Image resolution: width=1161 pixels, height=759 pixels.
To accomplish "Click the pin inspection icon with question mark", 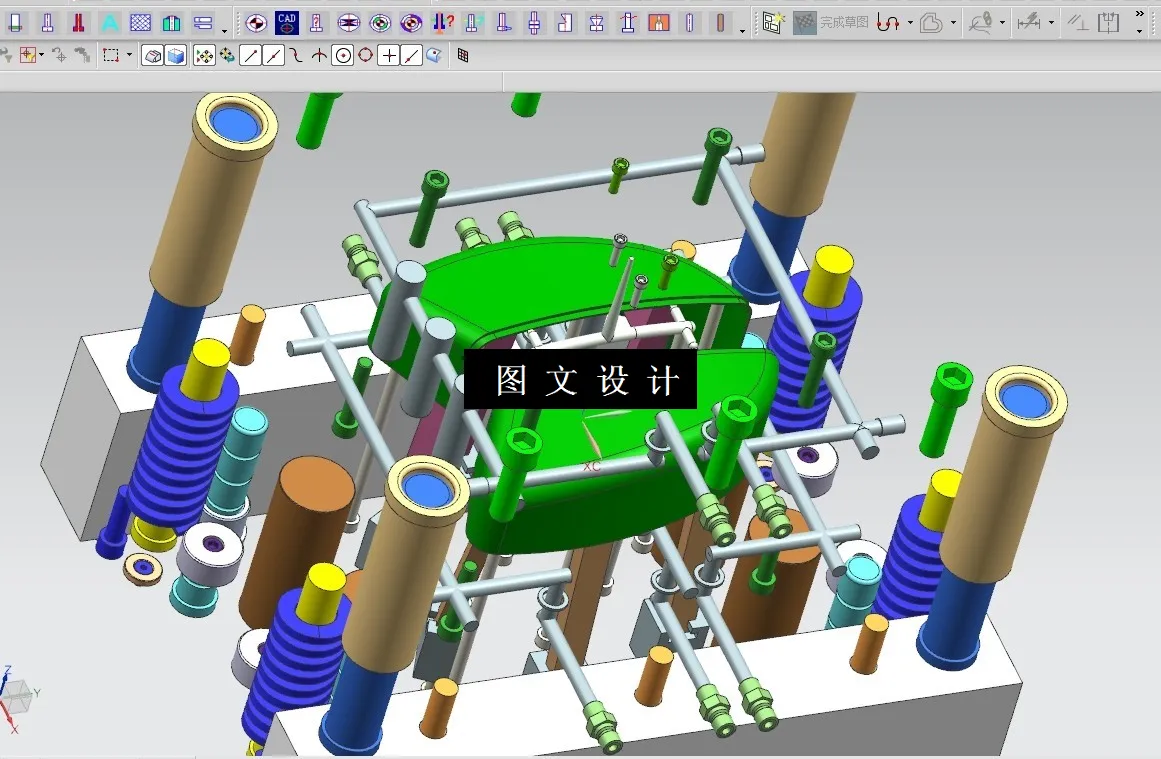I will point(442,20).
